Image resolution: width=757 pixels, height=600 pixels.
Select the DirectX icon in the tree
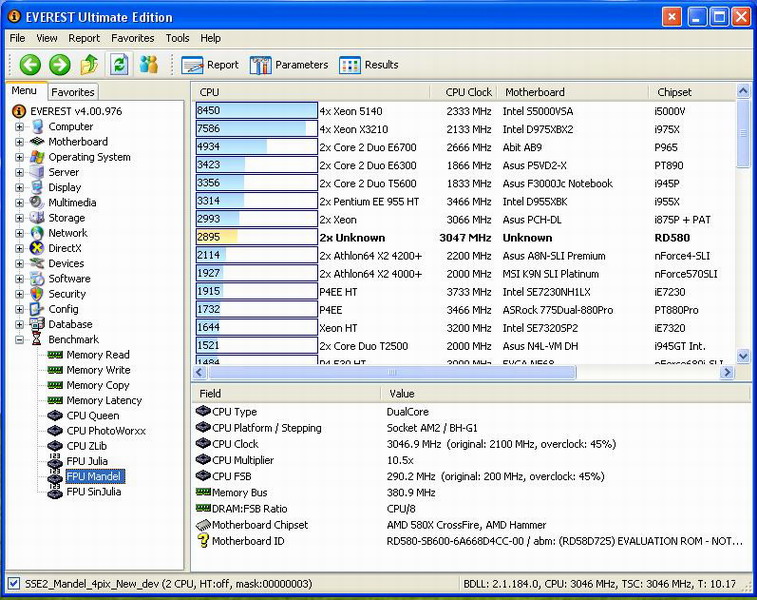coord(37,248)
